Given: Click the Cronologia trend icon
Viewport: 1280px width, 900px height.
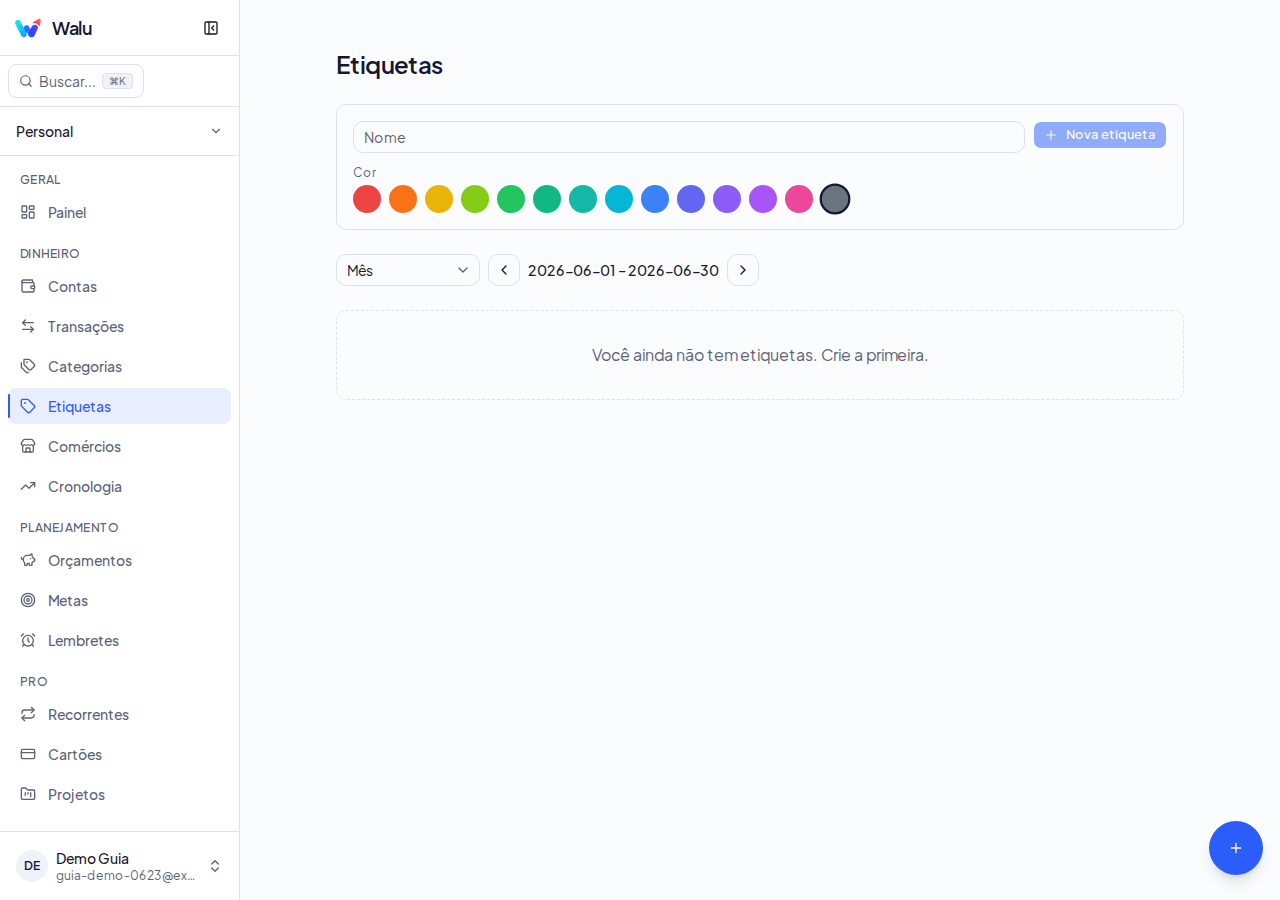Looking at the screenshot, I should [x=28, y=486].
